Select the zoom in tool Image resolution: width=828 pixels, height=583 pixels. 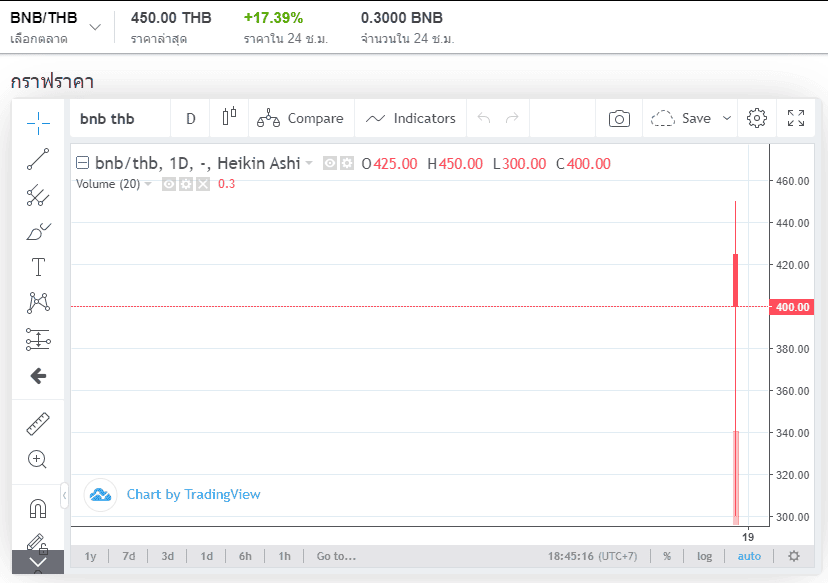coord(38,459)
